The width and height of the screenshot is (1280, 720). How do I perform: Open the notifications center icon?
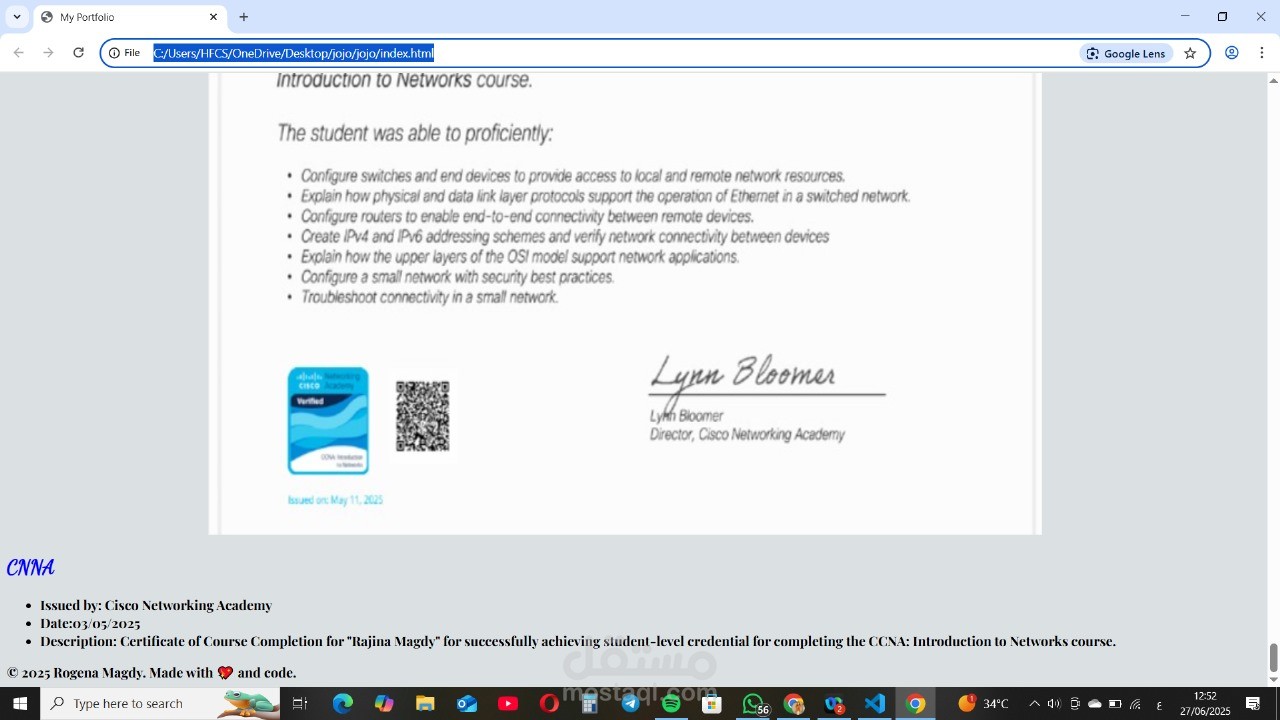click(1253, 704)
